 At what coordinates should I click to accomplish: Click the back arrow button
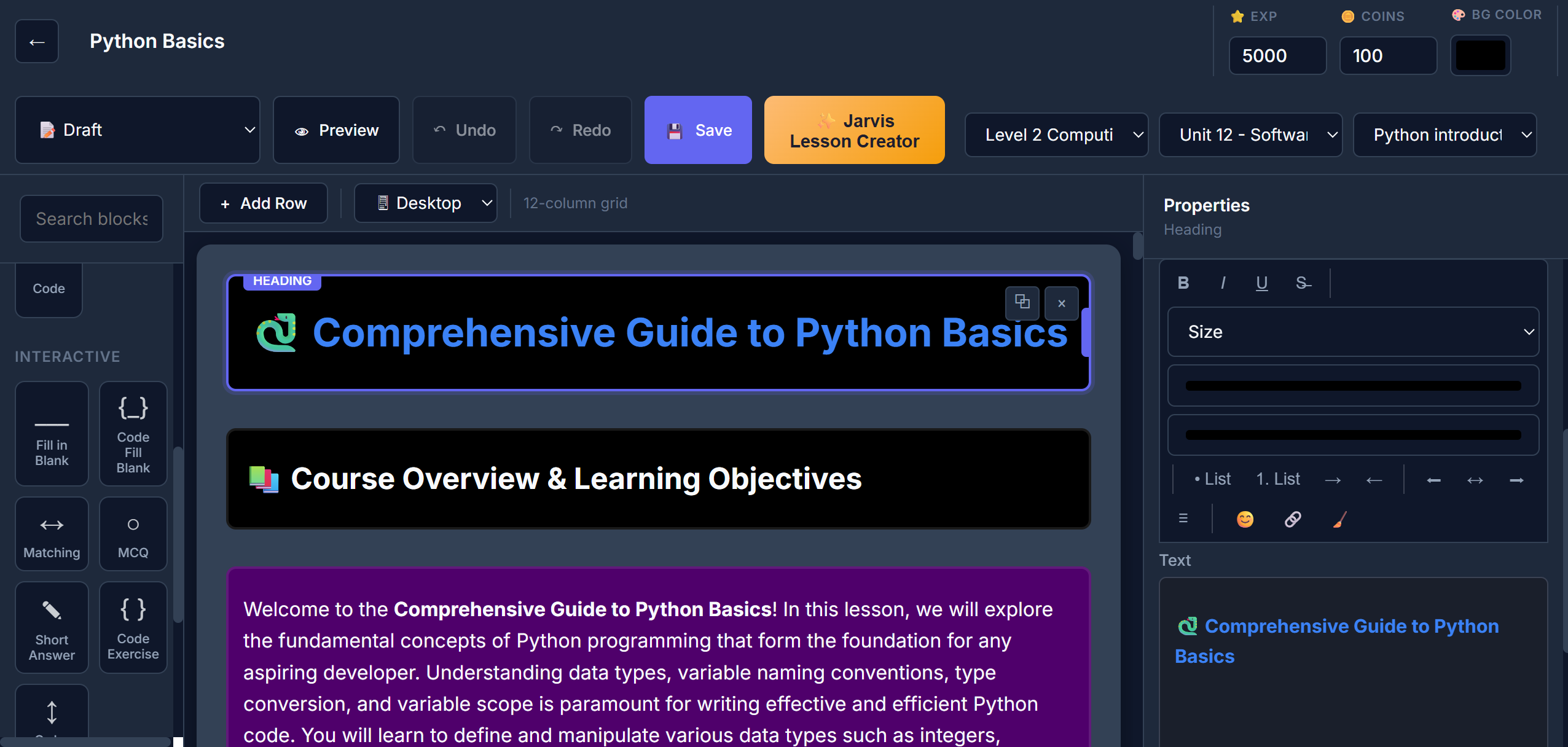(37, 41)
